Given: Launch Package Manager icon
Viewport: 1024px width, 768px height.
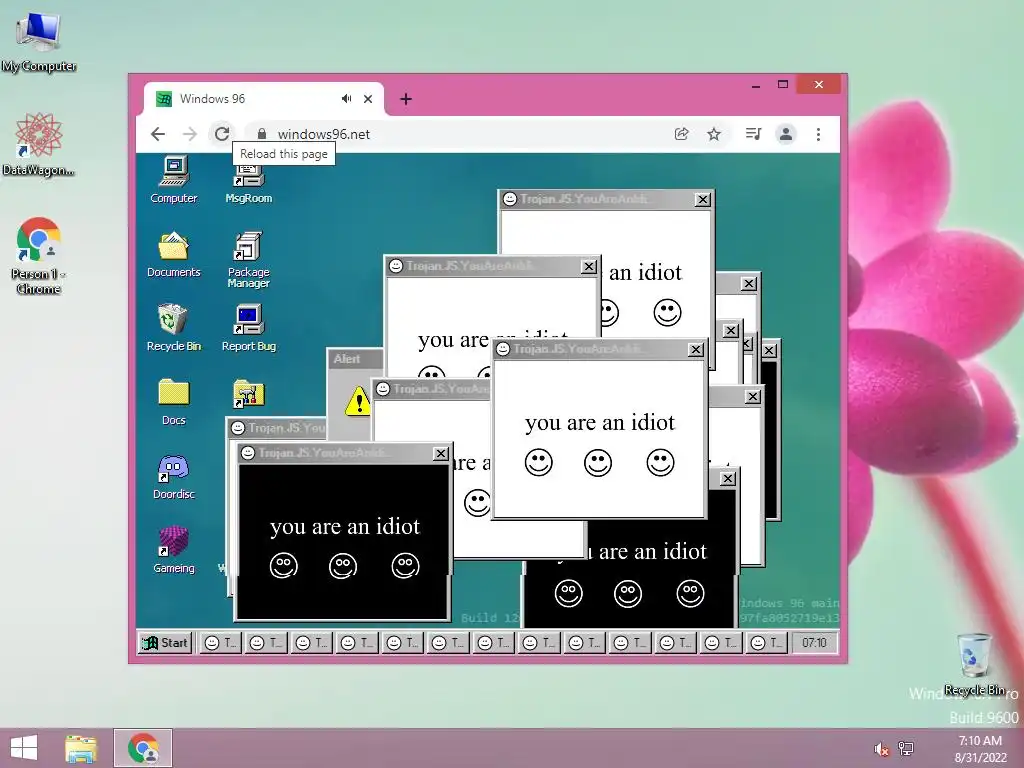Looking at the screenshot, I should coord(248,259).
